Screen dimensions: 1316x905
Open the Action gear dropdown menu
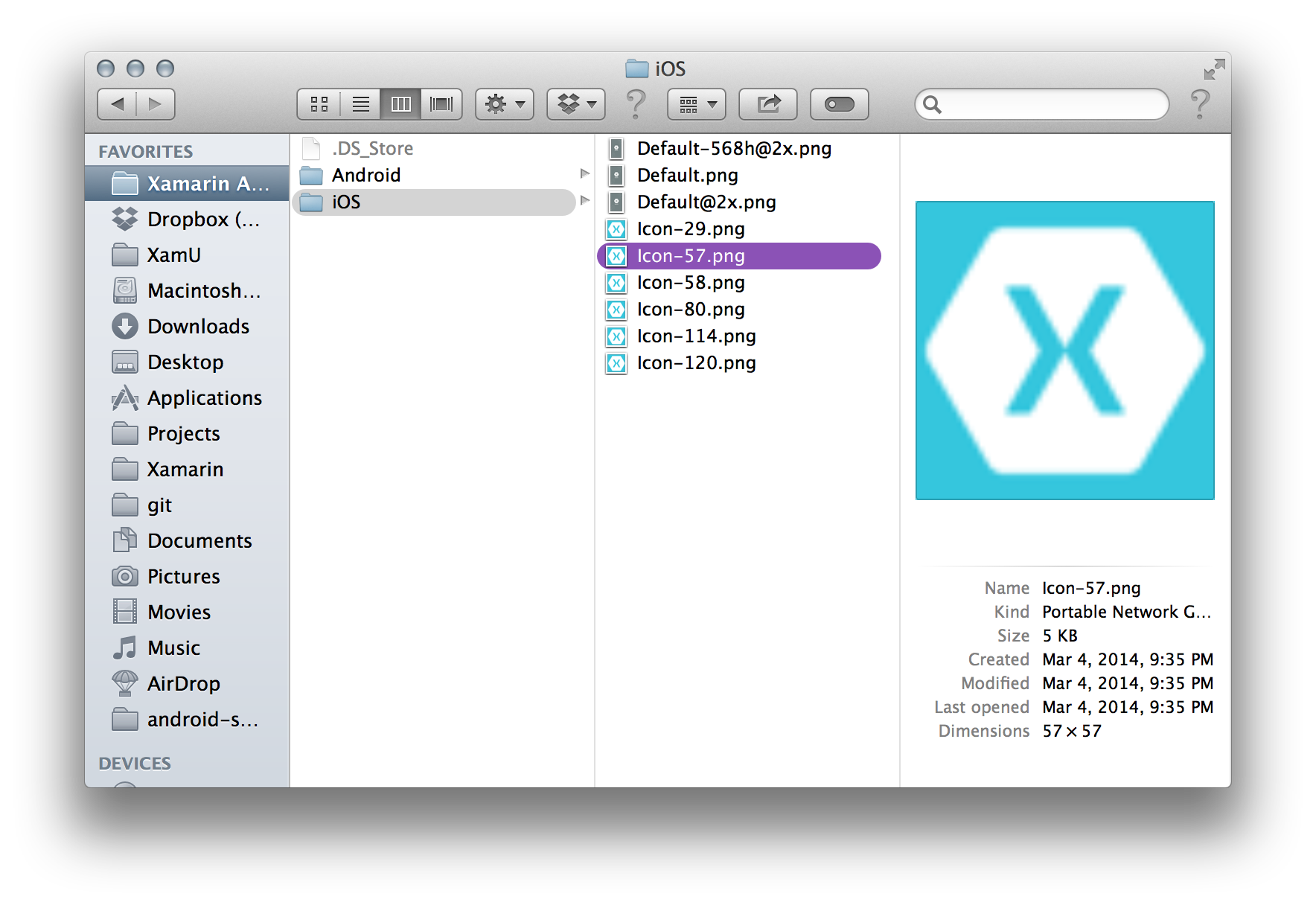505,104
